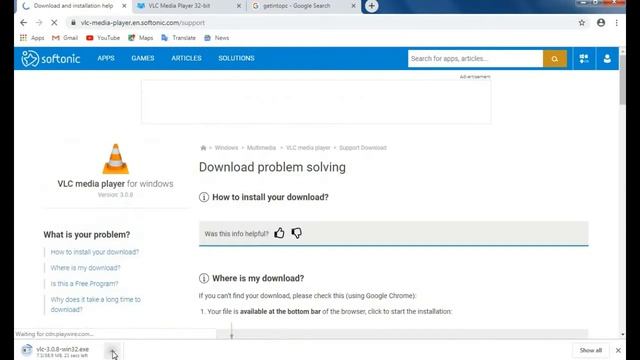Click the VLC cone logo
This screenshot has height=360, width=640.
coord(116,159)
